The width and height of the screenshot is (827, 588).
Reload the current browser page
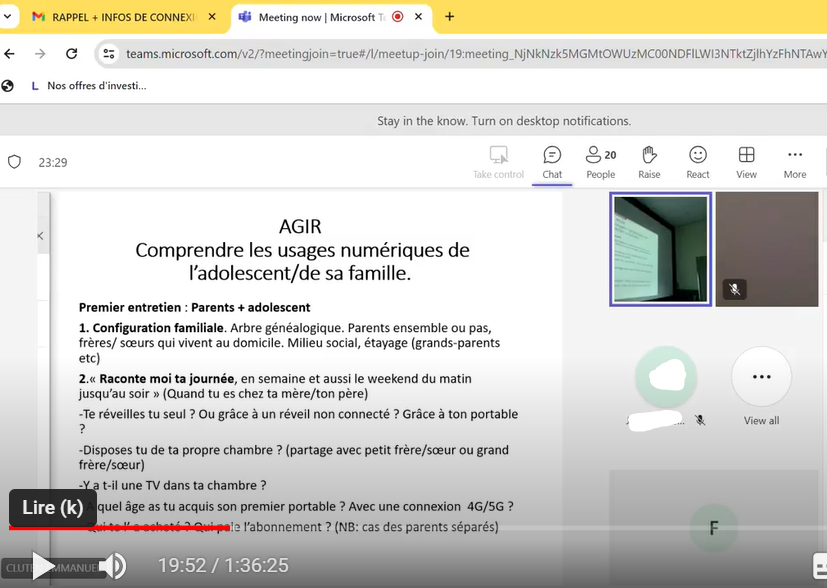pos(71,54)
